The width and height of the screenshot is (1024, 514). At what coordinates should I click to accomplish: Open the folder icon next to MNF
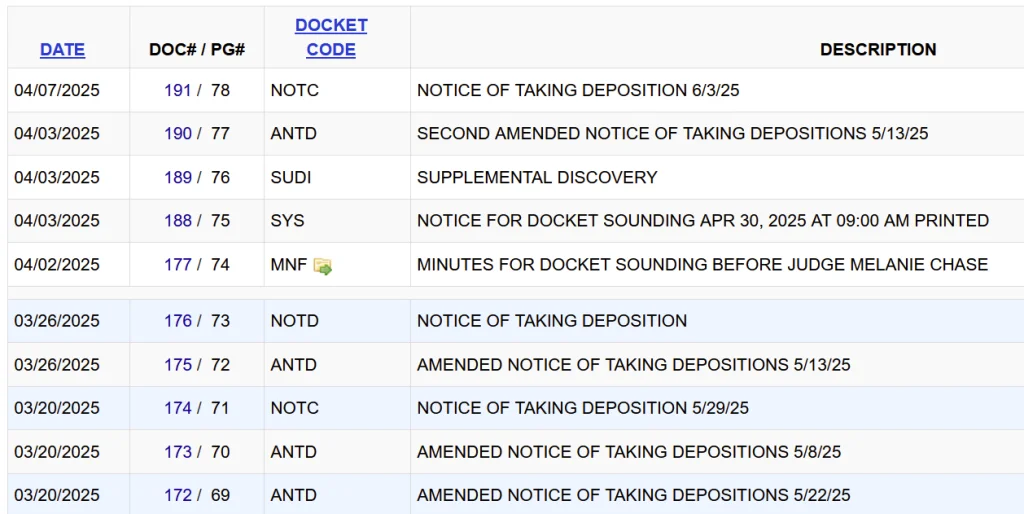tap(322, 266)
